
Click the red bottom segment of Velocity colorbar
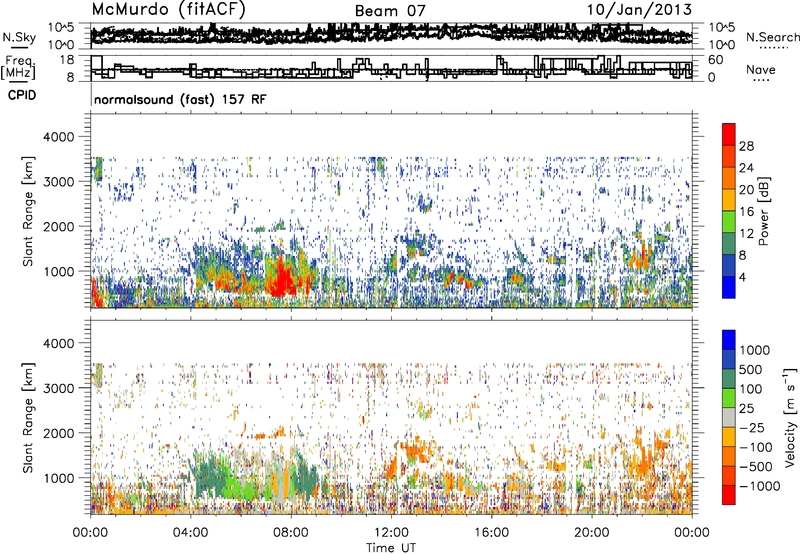(x=729, y=495)
